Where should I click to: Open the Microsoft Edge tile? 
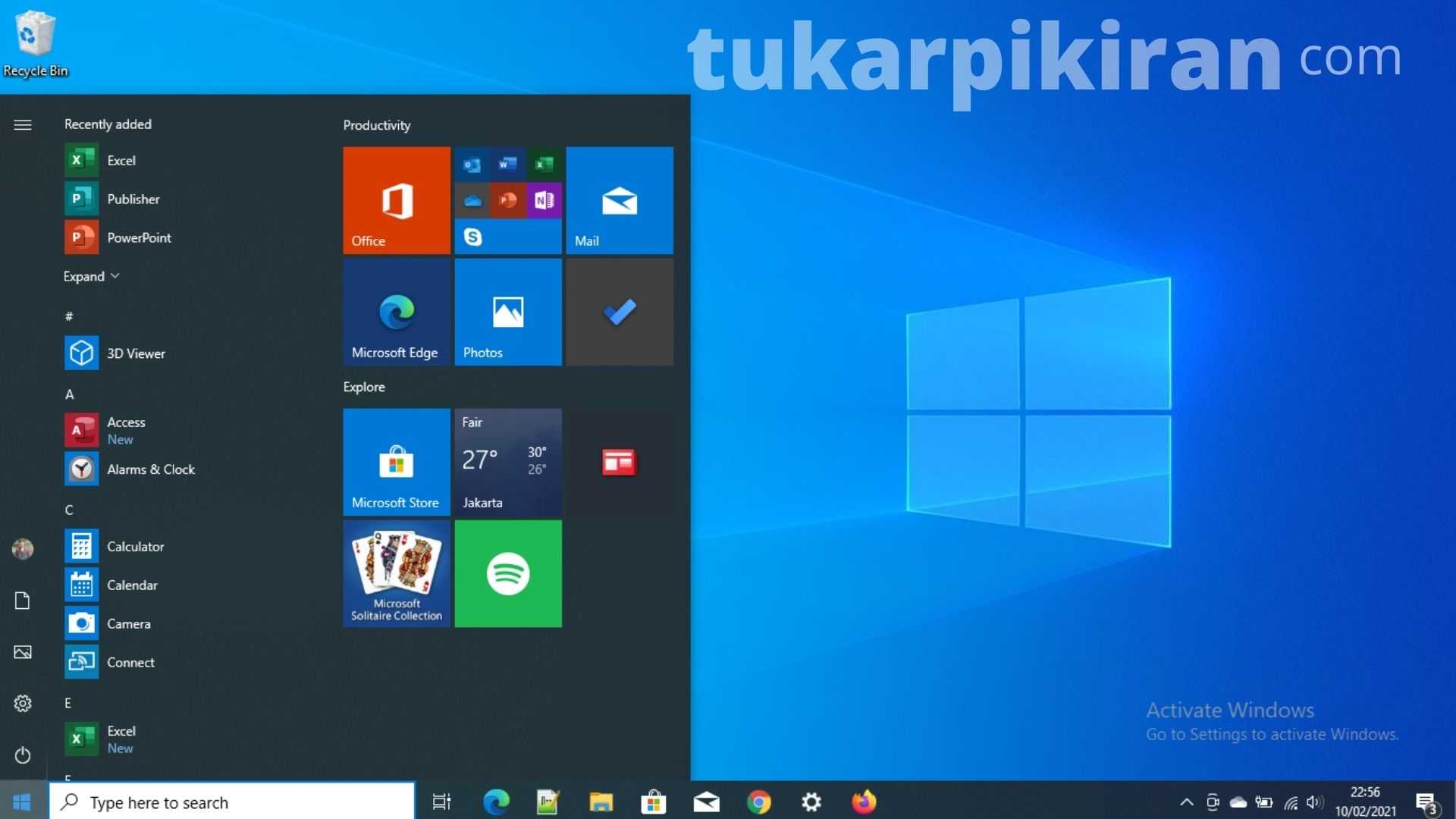pyautogui.click(x=397, y=312)
